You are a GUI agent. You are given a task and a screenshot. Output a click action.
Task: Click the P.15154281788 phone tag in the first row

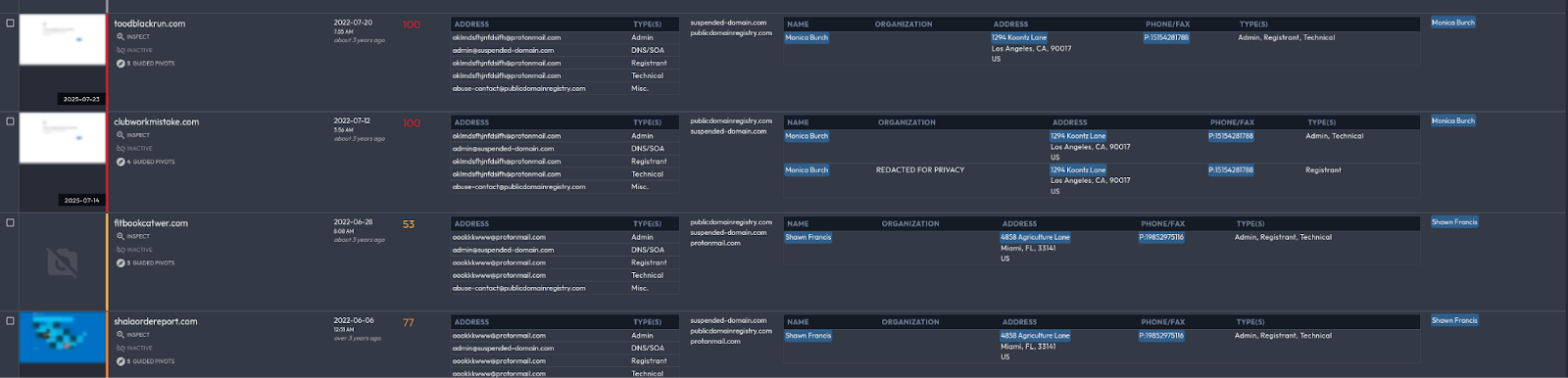point(1166,37)
